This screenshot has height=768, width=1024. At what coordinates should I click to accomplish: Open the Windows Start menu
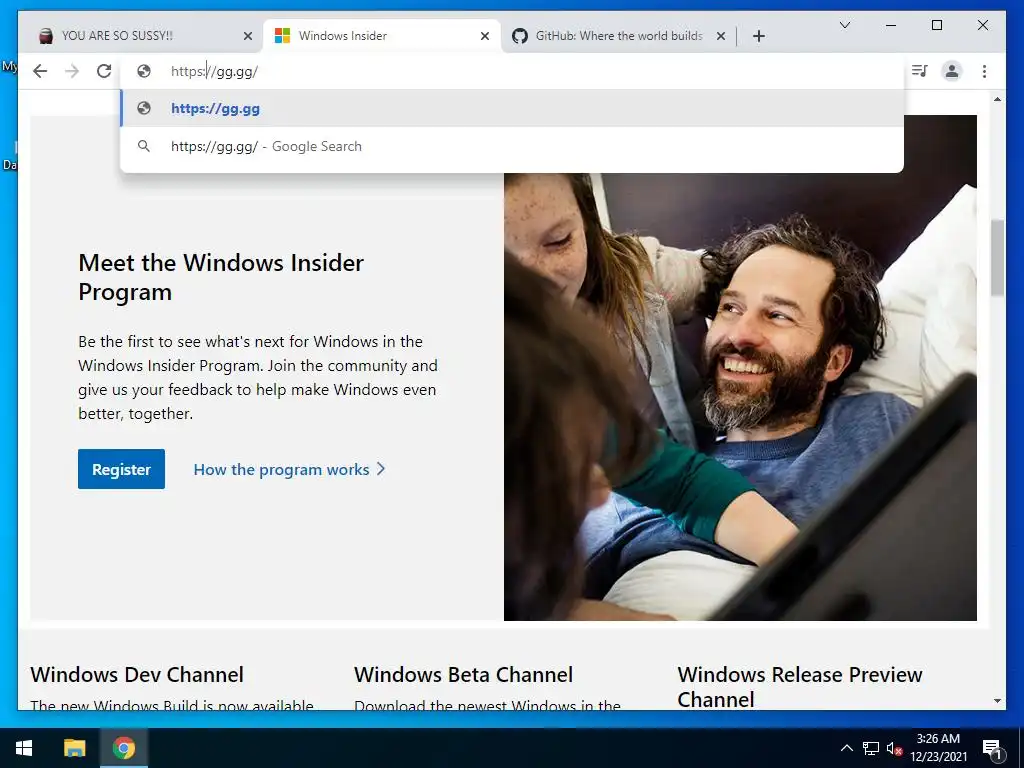tap(24, 748)
